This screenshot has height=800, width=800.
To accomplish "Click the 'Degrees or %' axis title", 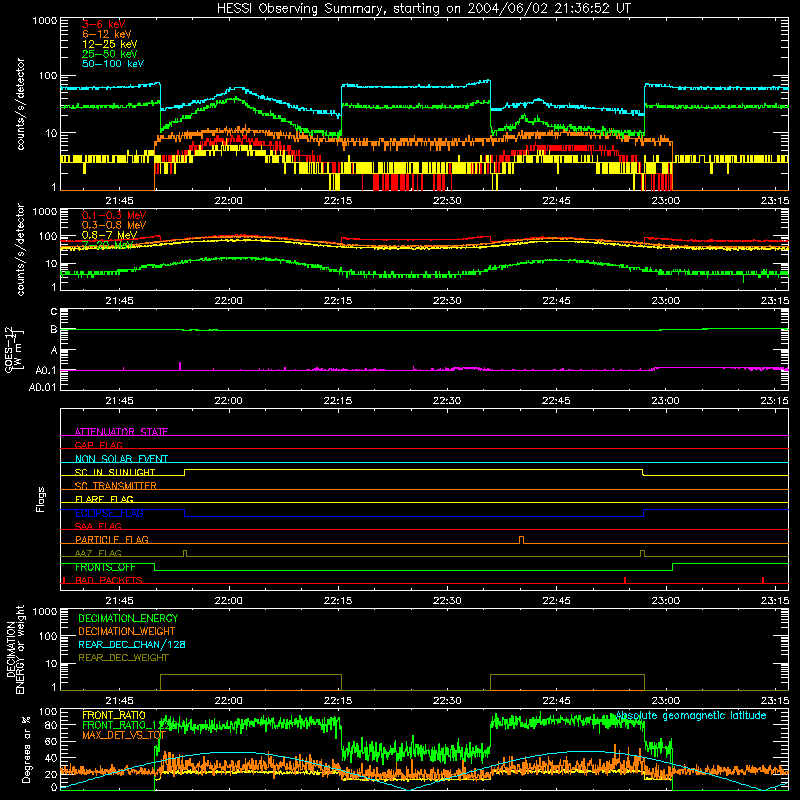I will click(x=26, y=749).
